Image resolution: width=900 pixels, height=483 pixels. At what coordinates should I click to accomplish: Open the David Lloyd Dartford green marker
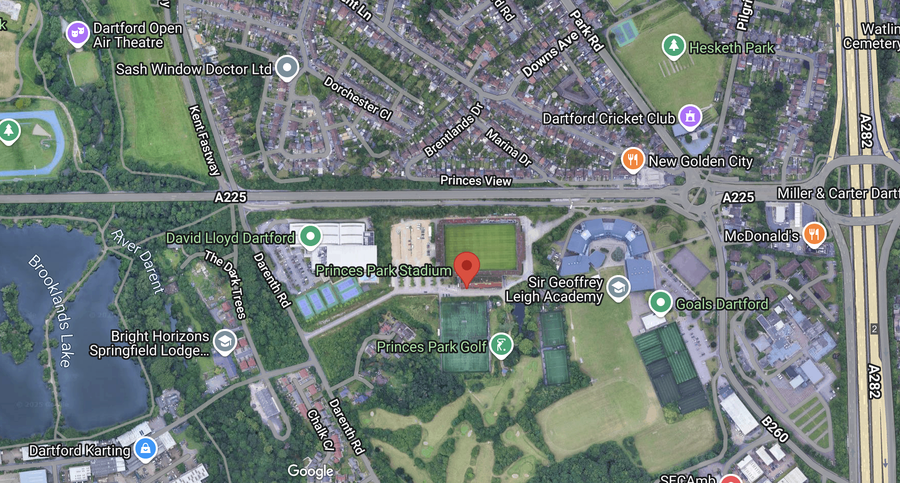pyautogui.click(x=311, y=237)
